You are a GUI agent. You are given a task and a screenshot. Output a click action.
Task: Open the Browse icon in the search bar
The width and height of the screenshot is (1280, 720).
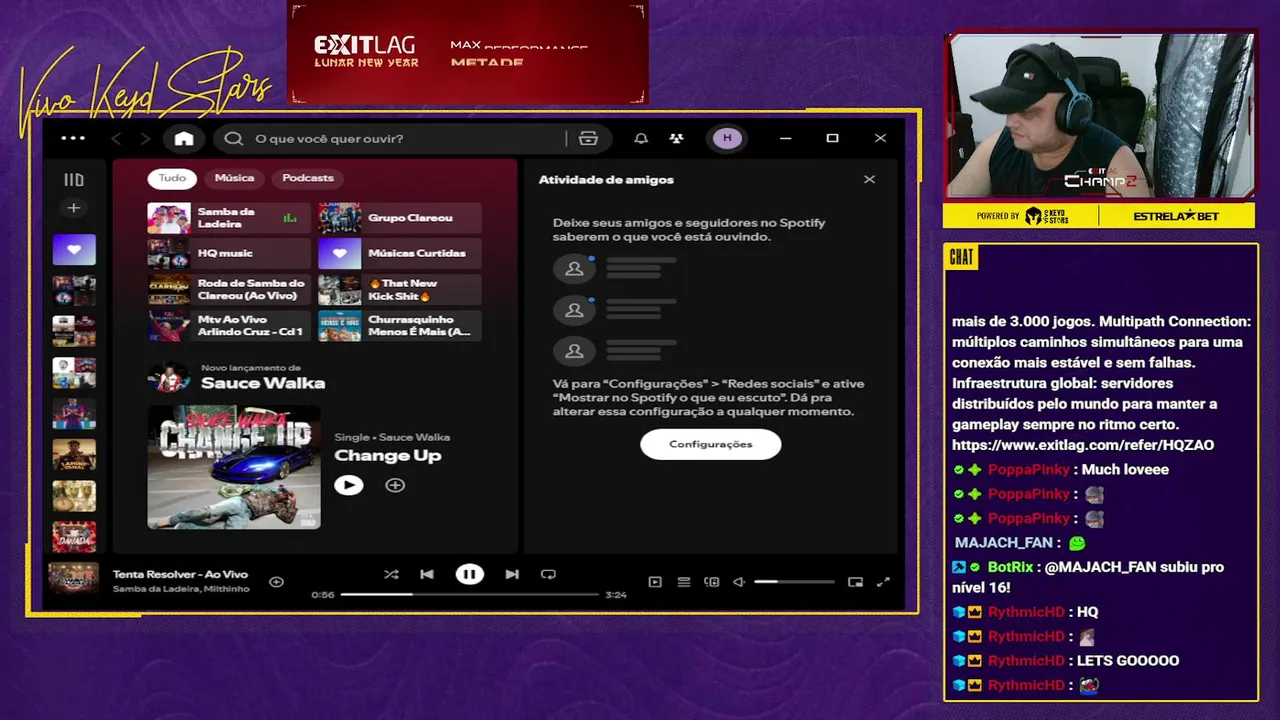coord(588,138)
